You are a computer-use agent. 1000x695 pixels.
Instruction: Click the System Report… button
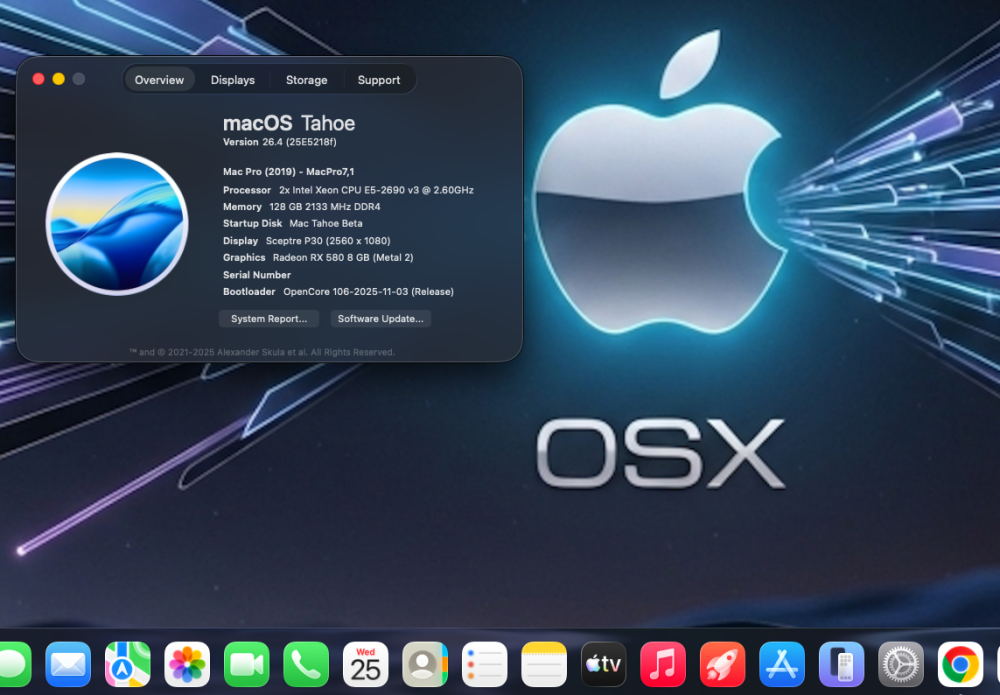coord(268,319)
